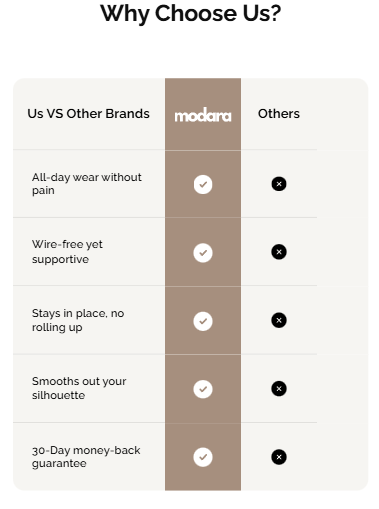The height and width of the screenshot is (509, 379).
Task: Click the Us VS Other Brands header text
Action: [x=88, y=114]
